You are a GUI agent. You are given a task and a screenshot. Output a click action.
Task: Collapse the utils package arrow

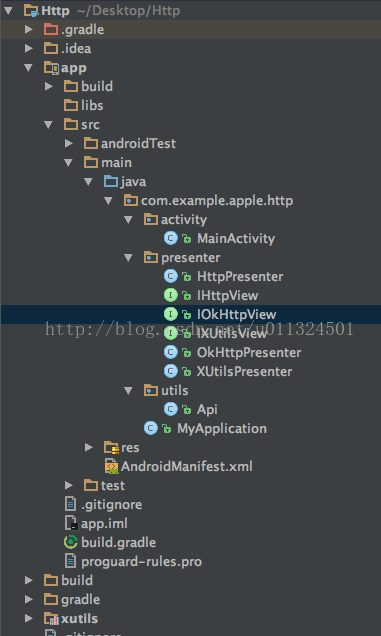click(x=128, y=391)
